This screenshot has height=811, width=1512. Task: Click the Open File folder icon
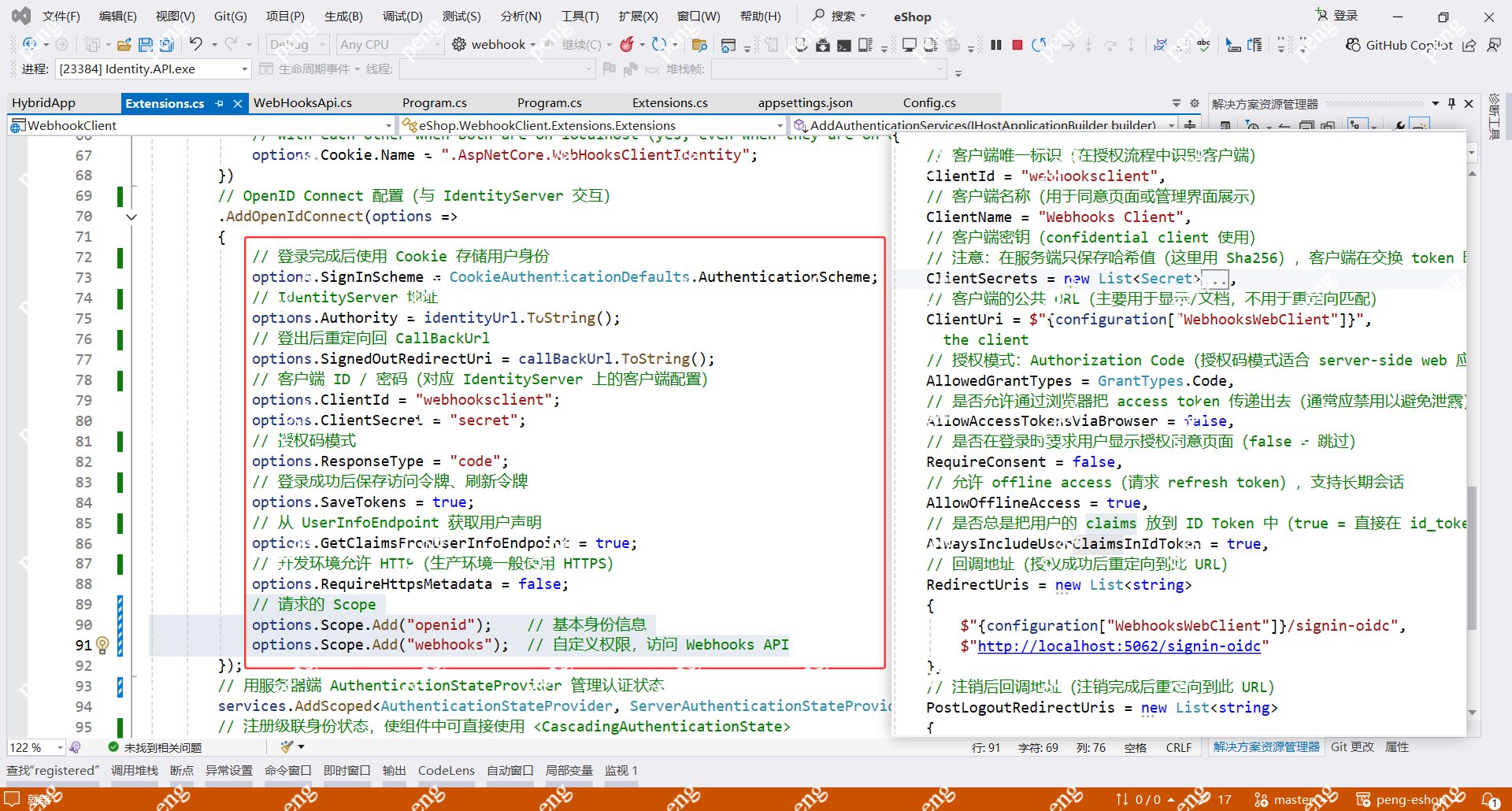point(124,45)
